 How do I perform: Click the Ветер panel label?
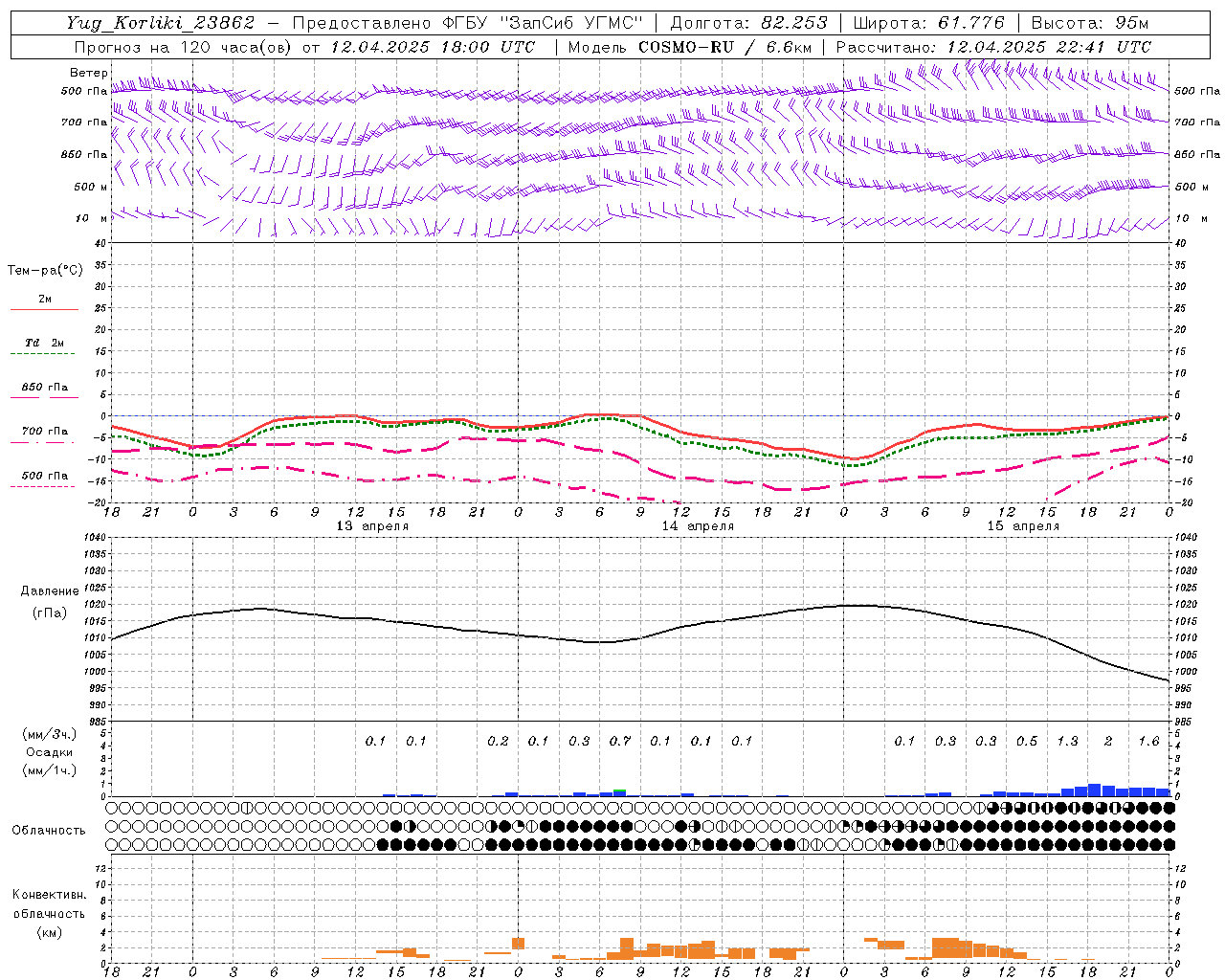(89, 73)
